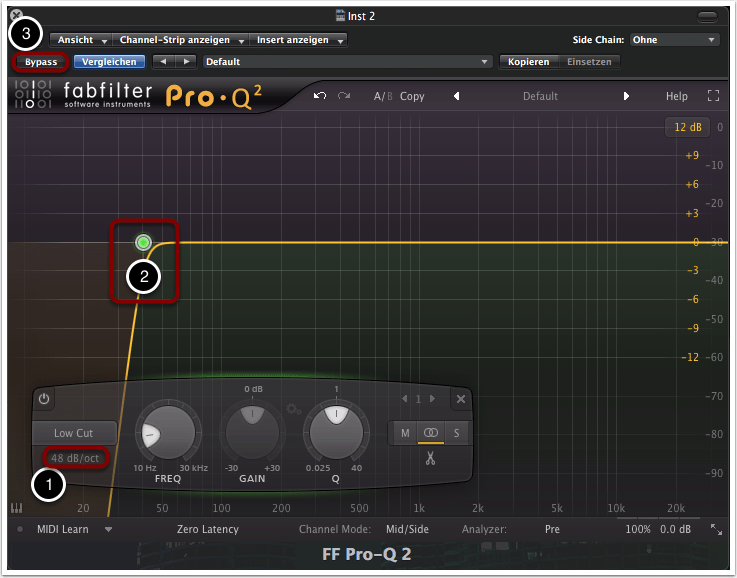Open the Ansicht menu
Viewport: 737px width, 578px height.
tap(82, 40)
